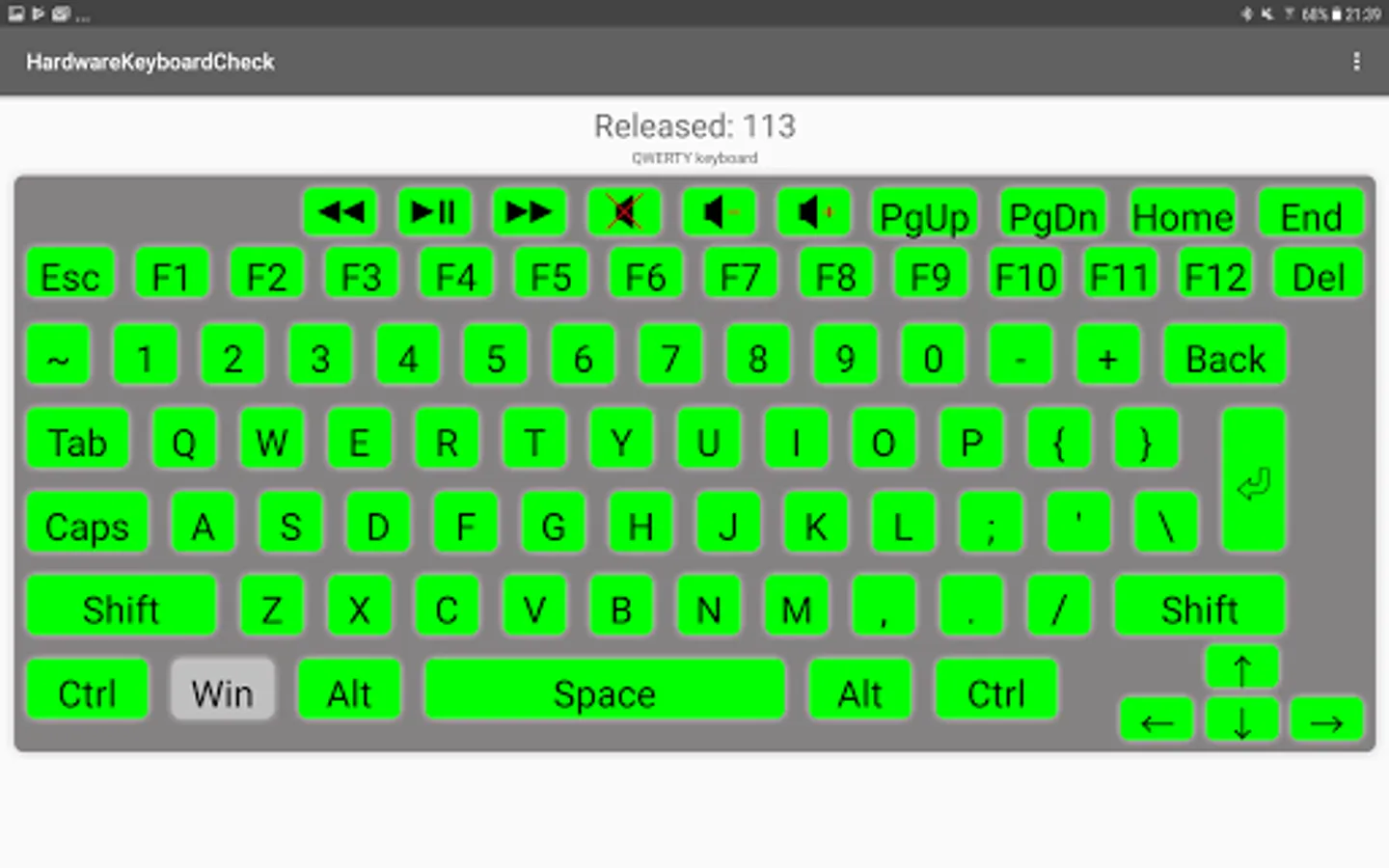
Task: Tap the up arrow key
Action: pos(1242,668)
